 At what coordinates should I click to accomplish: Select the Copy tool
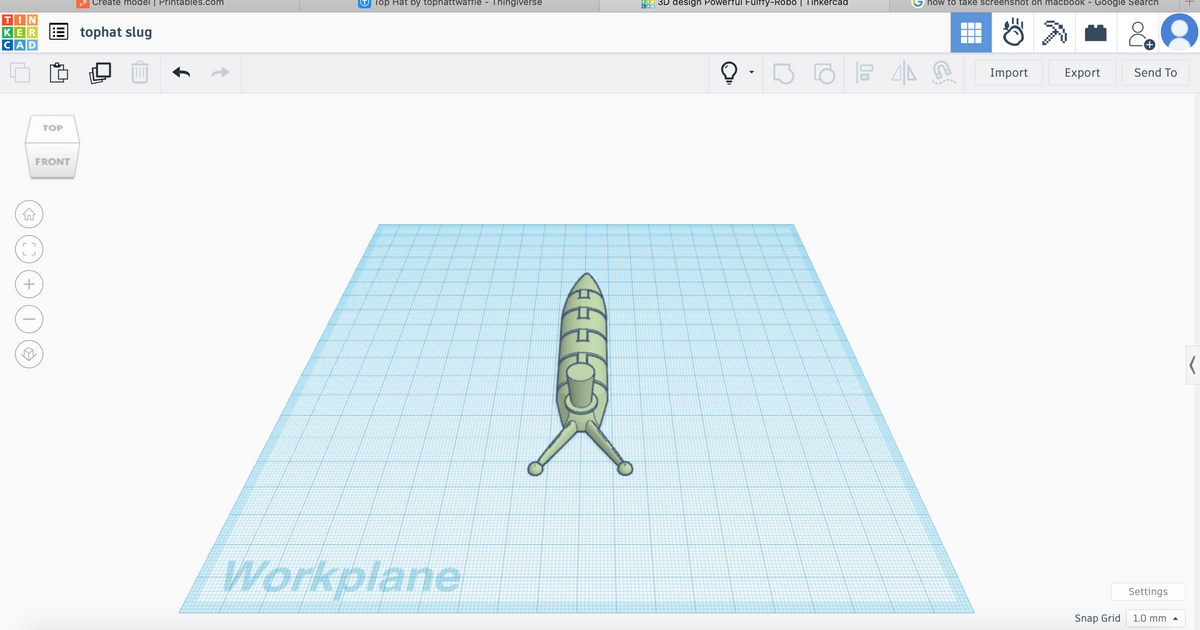[20, 72]
